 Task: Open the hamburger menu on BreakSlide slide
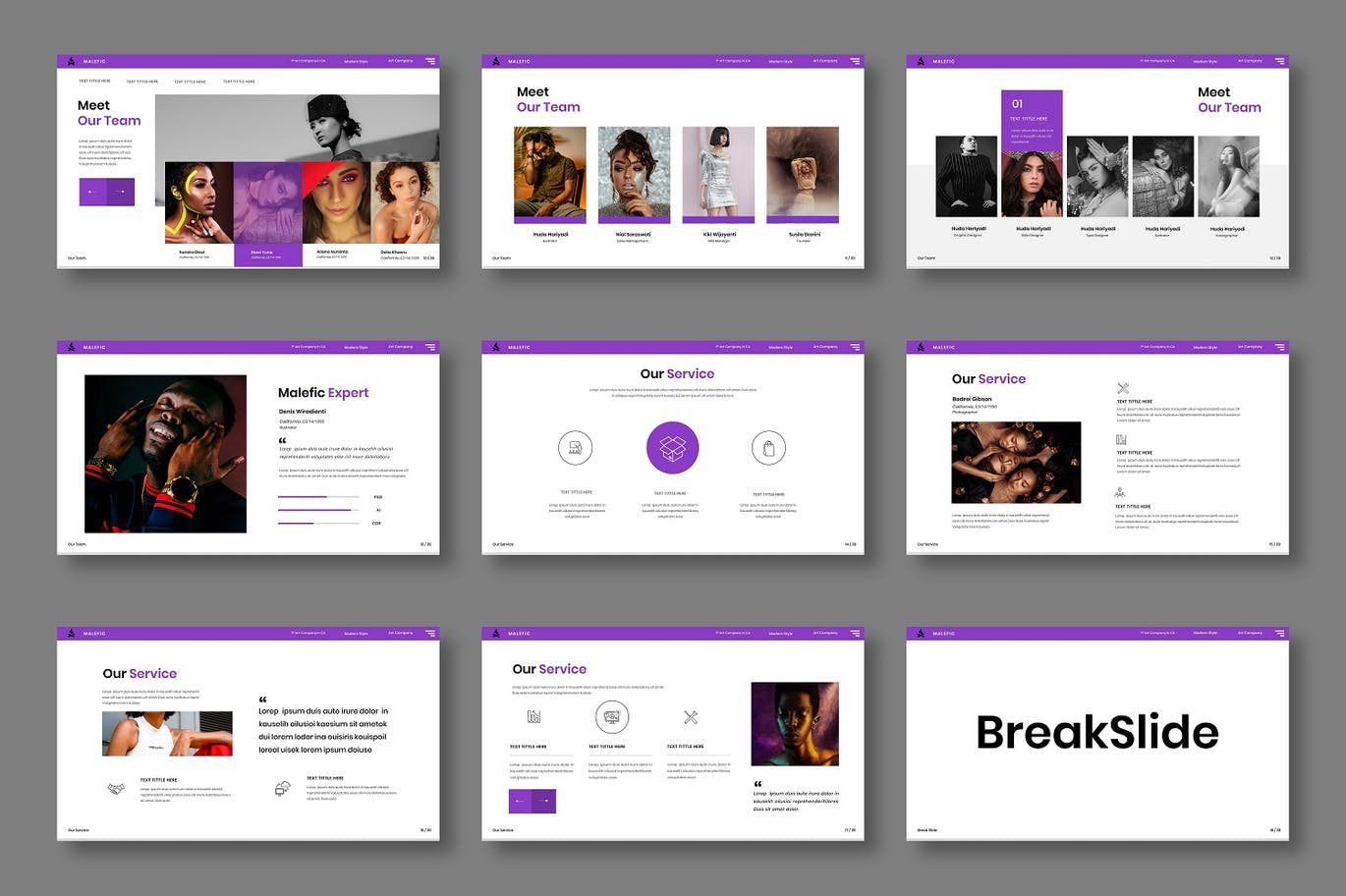pyautogui.click(x=1279, y=634)
